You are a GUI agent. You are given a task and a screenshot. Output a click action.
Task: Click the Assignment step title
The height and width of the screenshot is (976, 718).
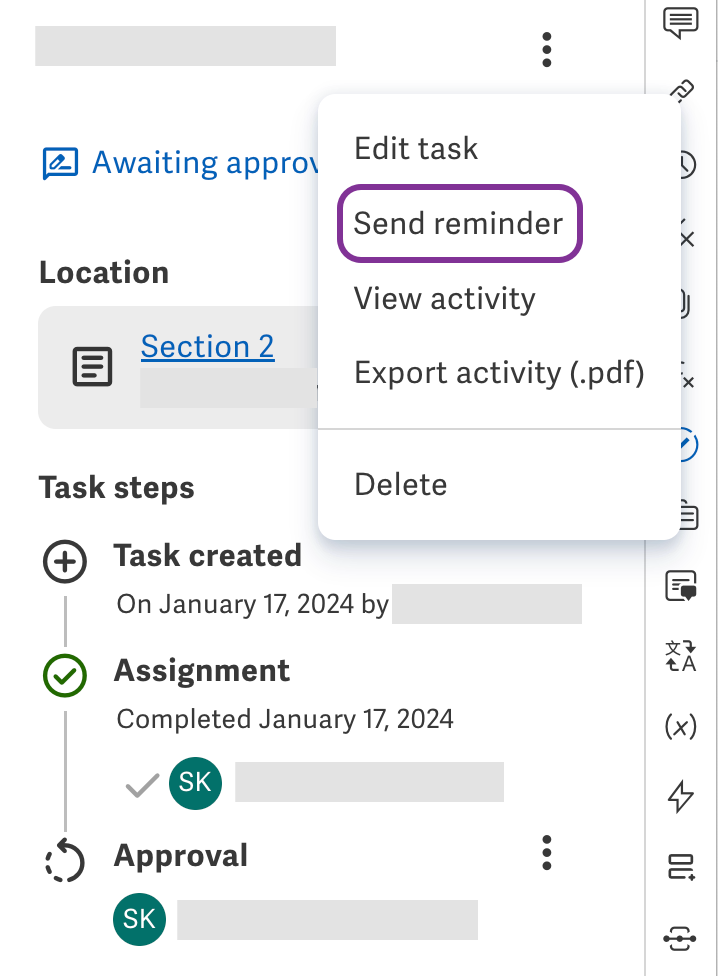point(202,670)
